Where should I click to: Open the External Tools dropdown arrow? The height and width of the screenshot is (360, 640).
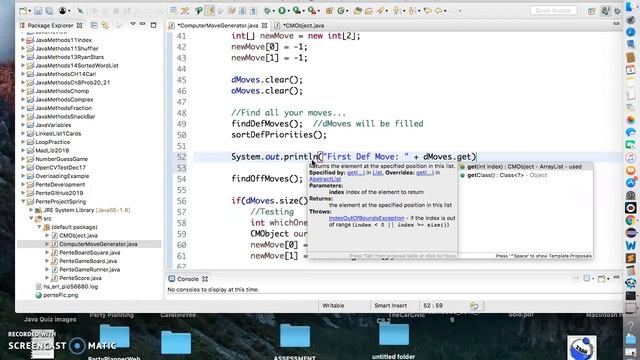tap(319, 11)
